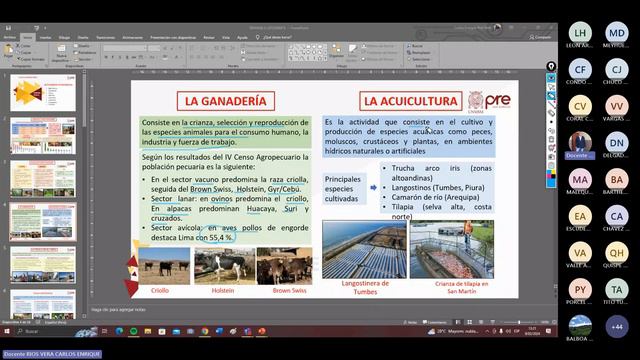Click the Buscar magnifier in Edición group

(409, 46)
